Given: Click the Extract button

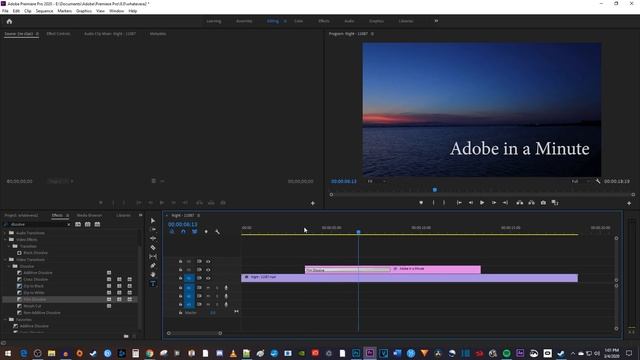Looking at the screenshot, I should point(531,203).
